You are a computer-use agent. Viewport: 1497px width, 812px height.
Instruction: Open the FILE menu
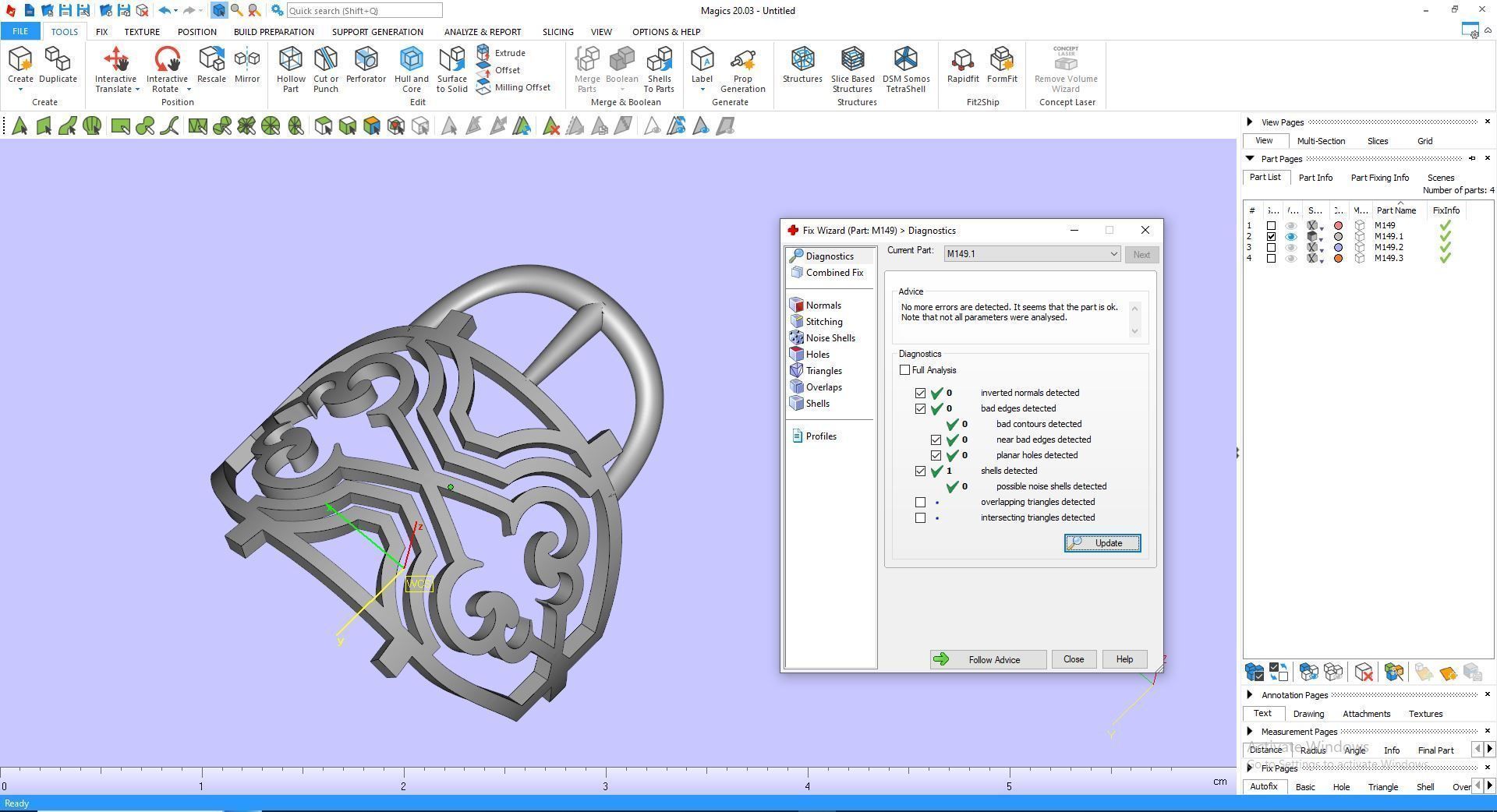click(20, 32)
